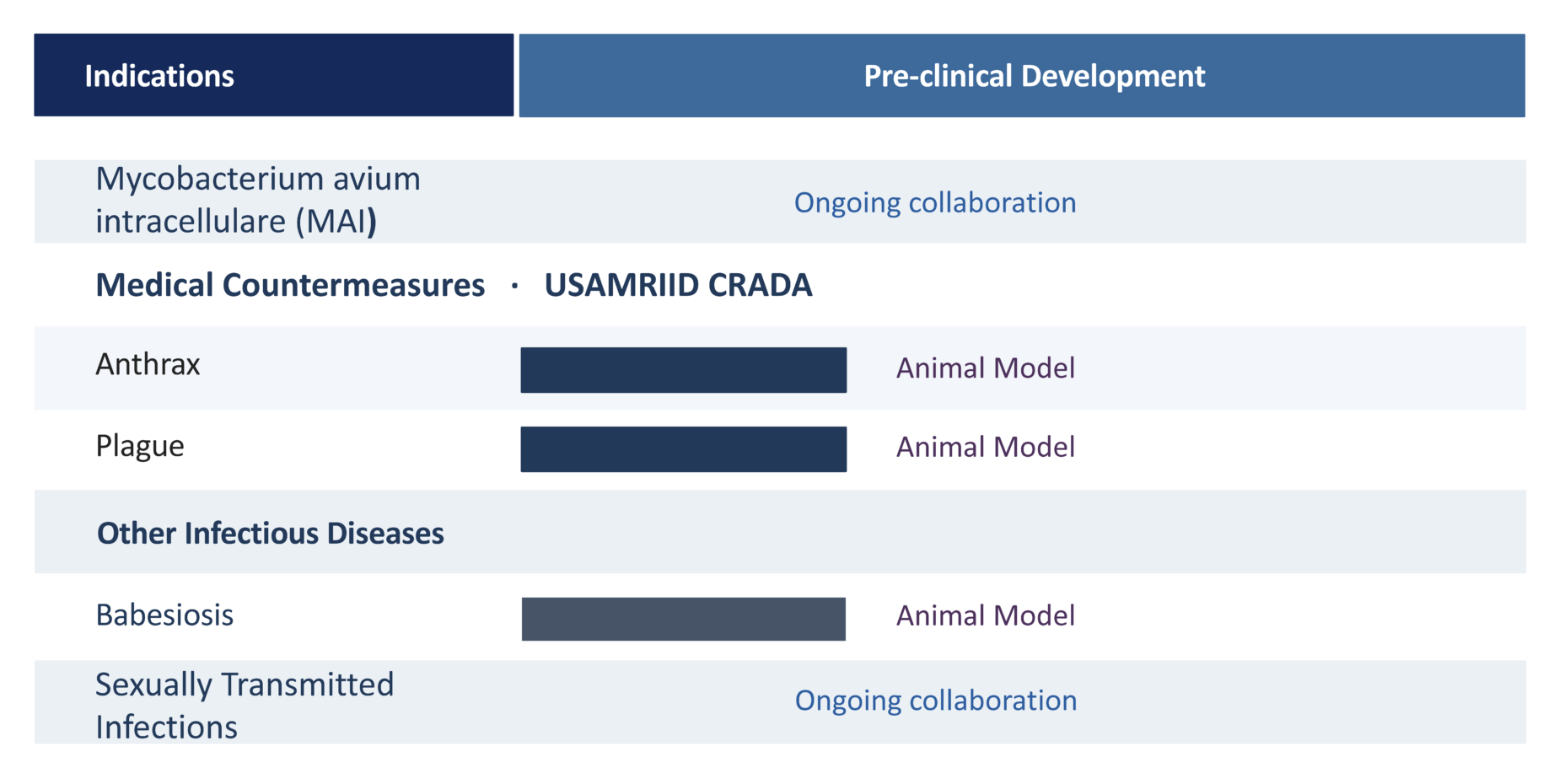Viewport: 1554px width, 784px height.
Task: Select the Pre-clinical Development column header
Action: coord(1034,76)
